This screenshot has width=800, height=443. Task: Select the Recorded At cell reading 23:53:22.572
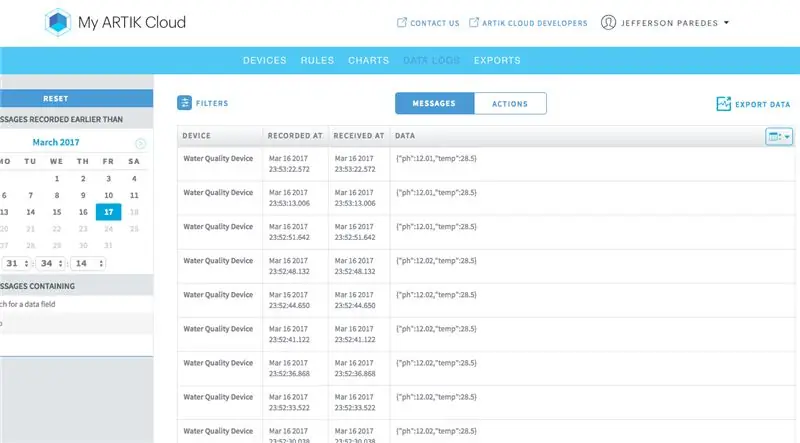tap(295, 164)
